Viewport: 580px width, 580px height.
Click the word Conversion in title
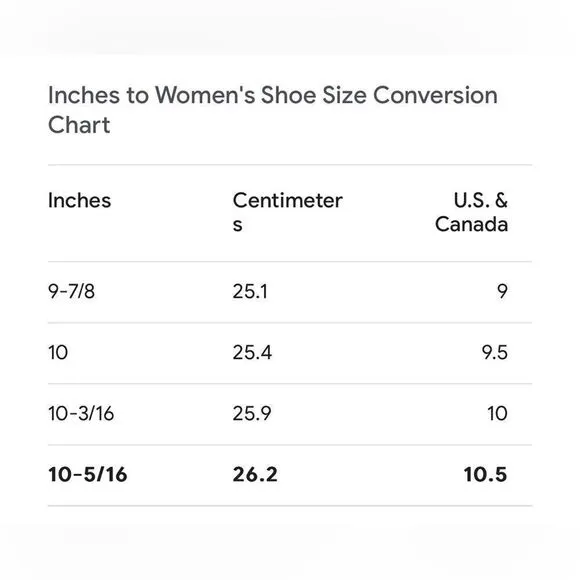click(x=435, y=95)
